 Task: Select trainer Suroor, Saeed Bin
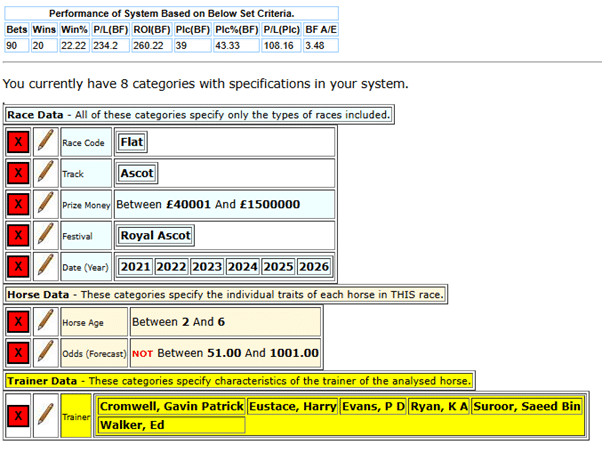pos(527,407)
